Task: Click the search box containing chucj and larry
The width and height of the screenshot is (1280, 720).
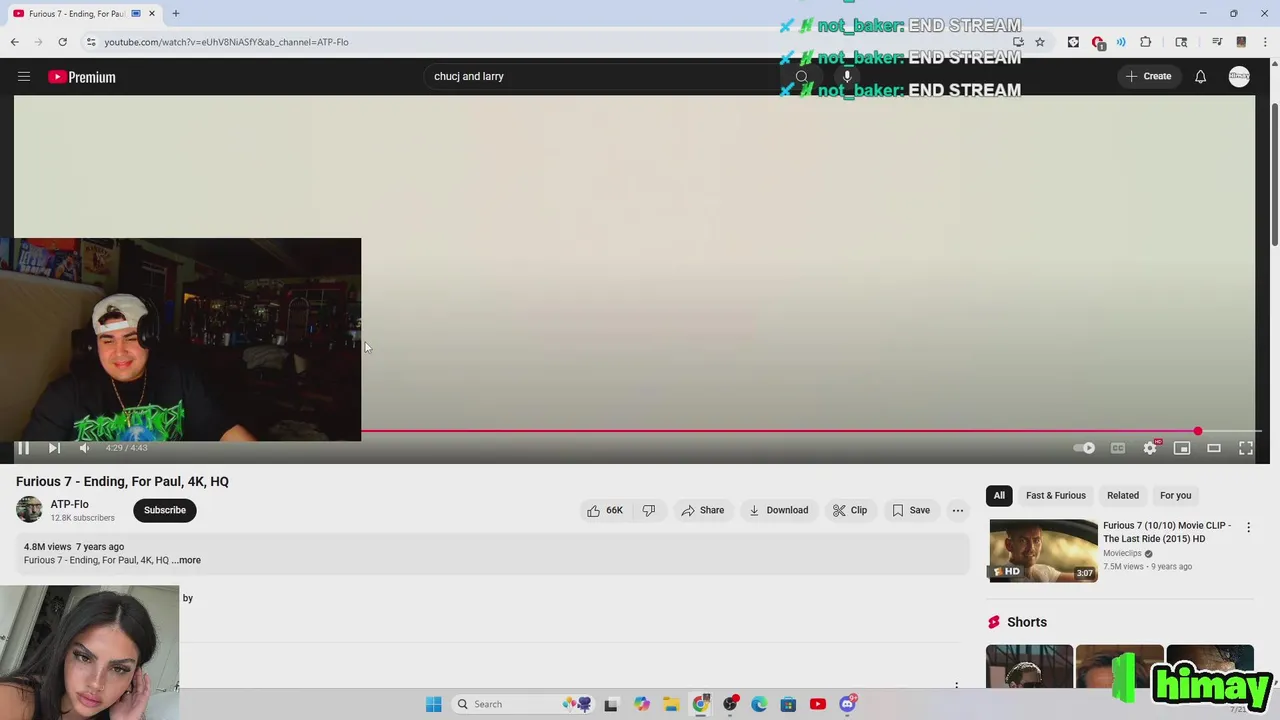Action: [x=600, y=76]
